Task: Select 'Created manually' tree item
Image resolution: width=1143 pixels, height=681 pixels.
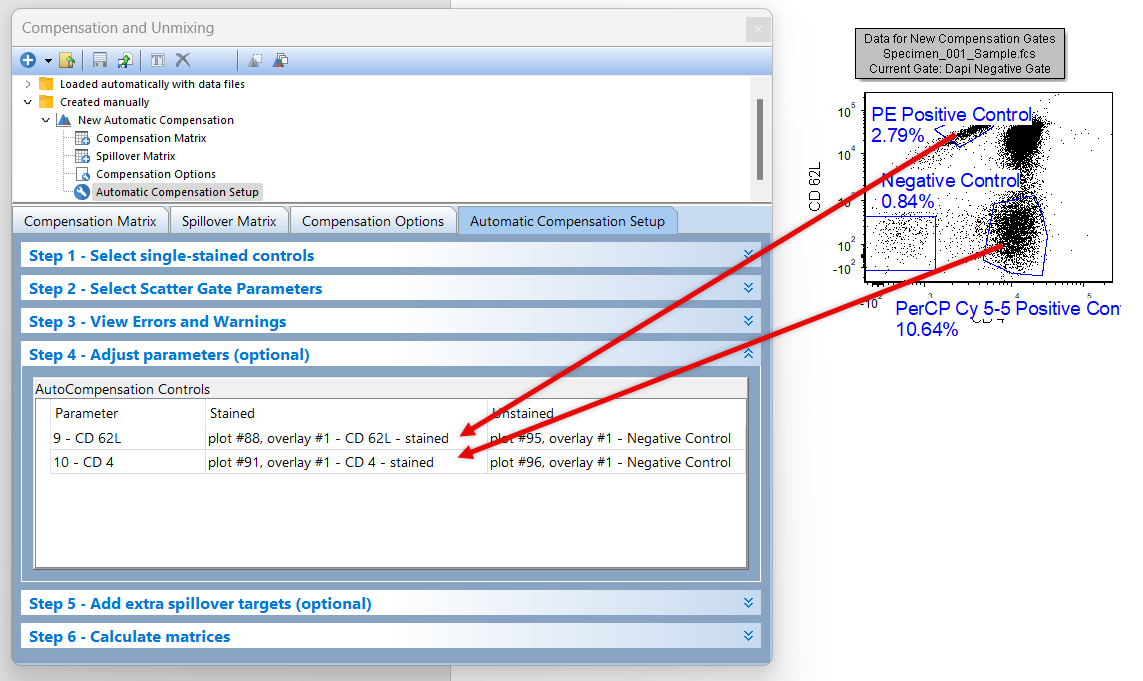Action: (104, 102)
